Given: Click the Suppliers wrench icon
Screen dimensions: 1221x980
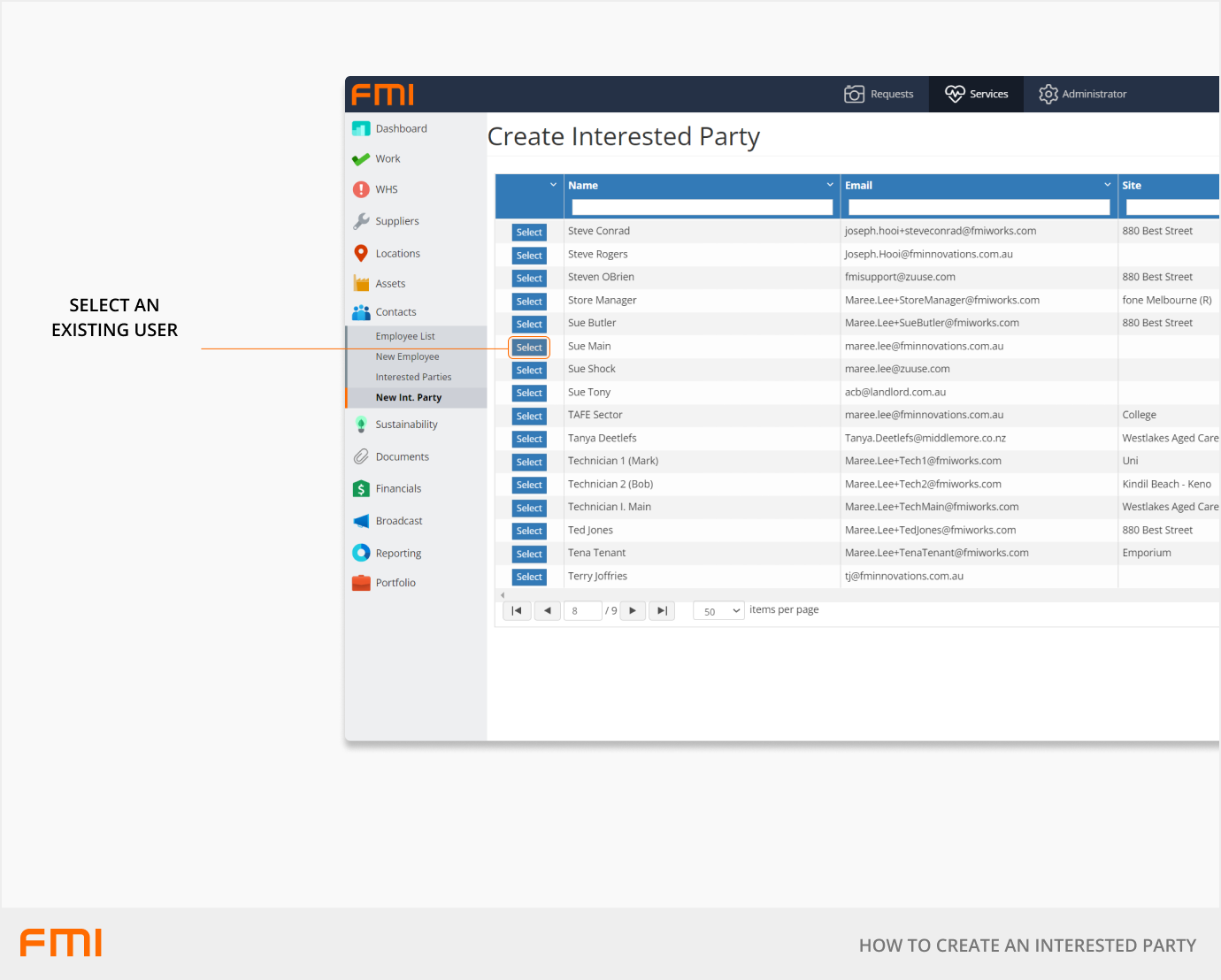Looking at the screenshot, I should (x=361, y=221).
